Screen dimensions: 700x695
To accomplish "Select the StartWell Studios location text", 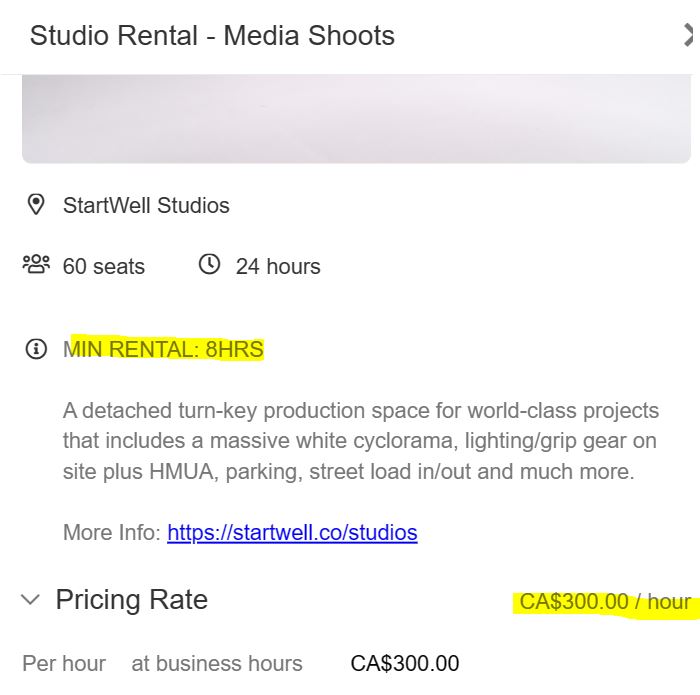I will 146,205.
